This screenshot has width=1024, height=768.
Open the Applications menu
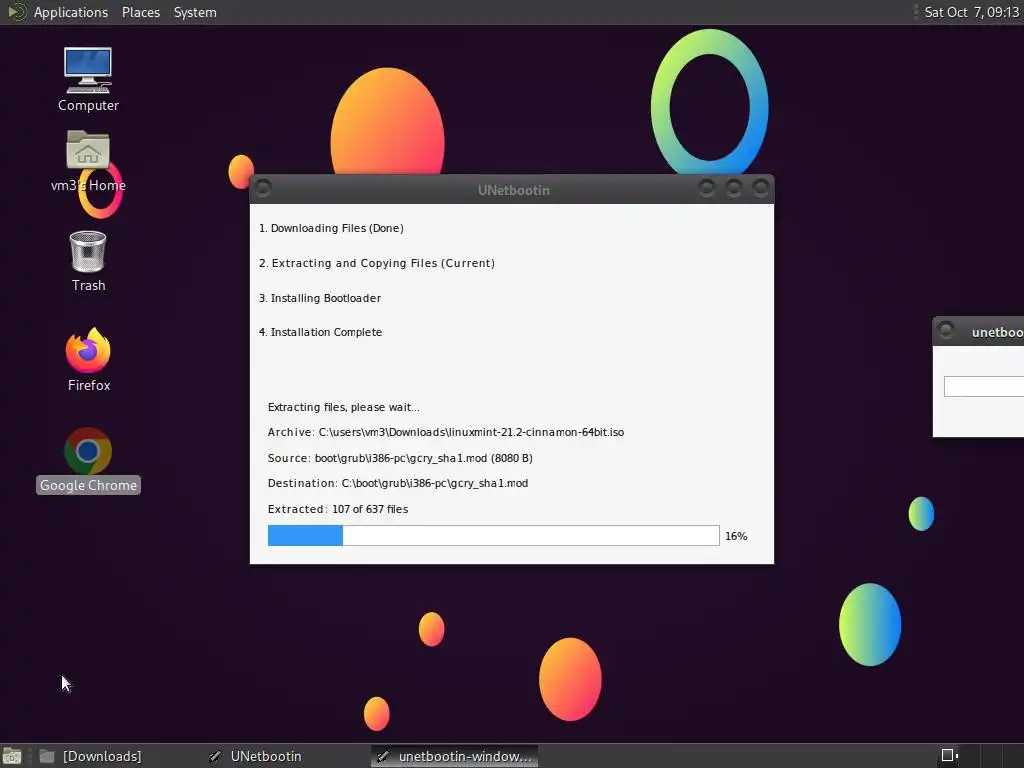tap(71, 12)
